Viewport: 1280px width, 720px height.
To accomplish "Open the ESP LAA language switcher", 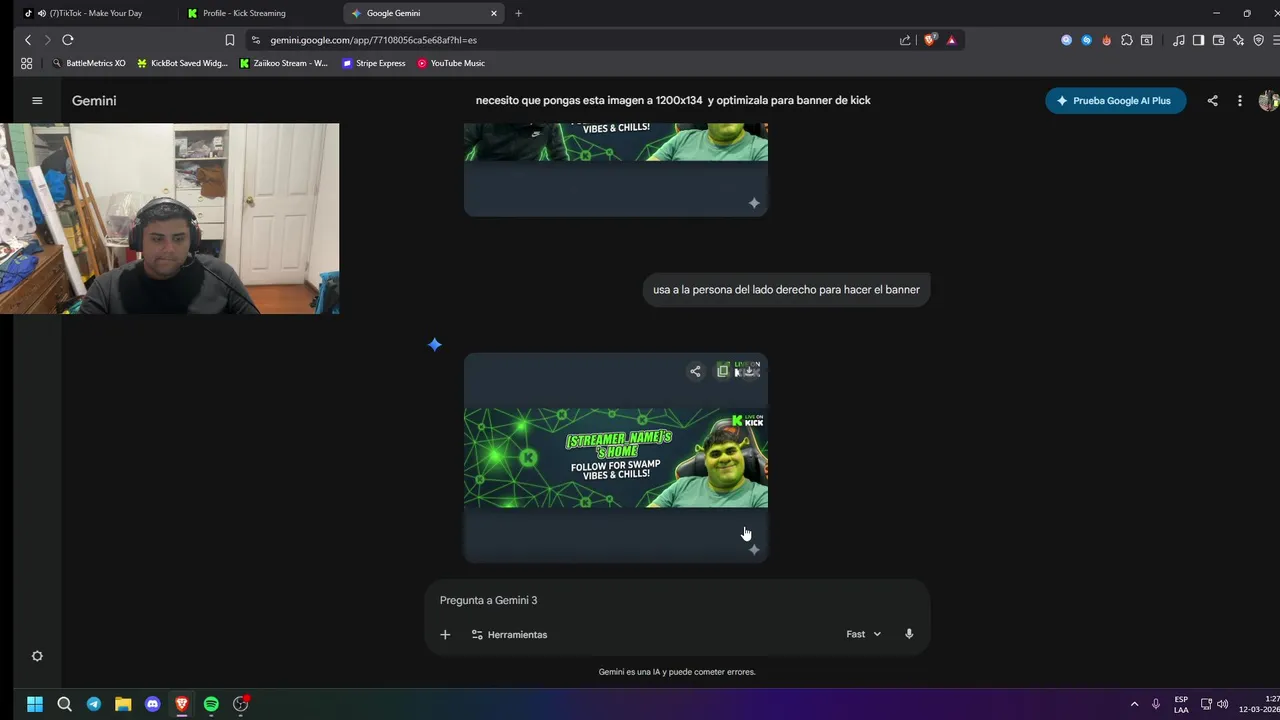I will pos(1181,704).
